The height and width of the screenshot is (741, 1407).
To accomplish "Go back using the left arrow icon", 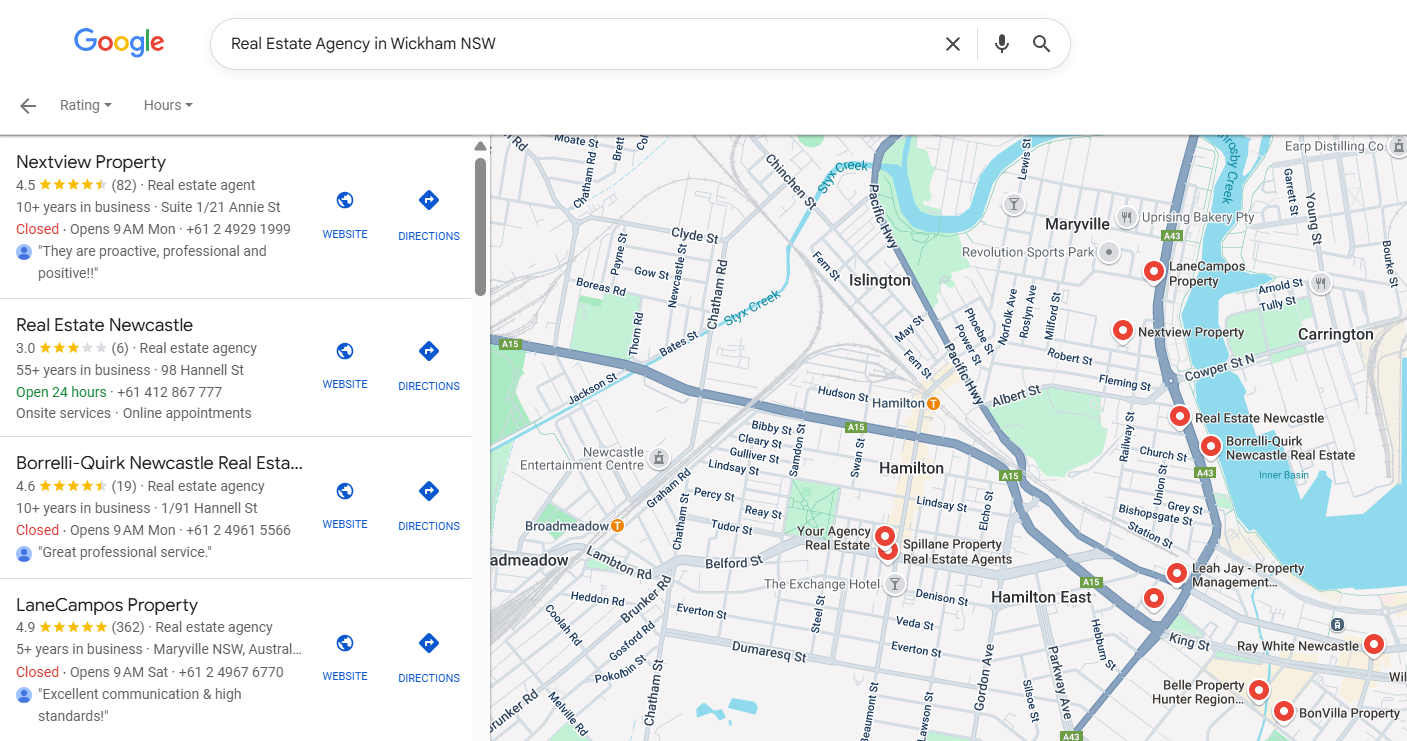I will click(x=28, y=106).
